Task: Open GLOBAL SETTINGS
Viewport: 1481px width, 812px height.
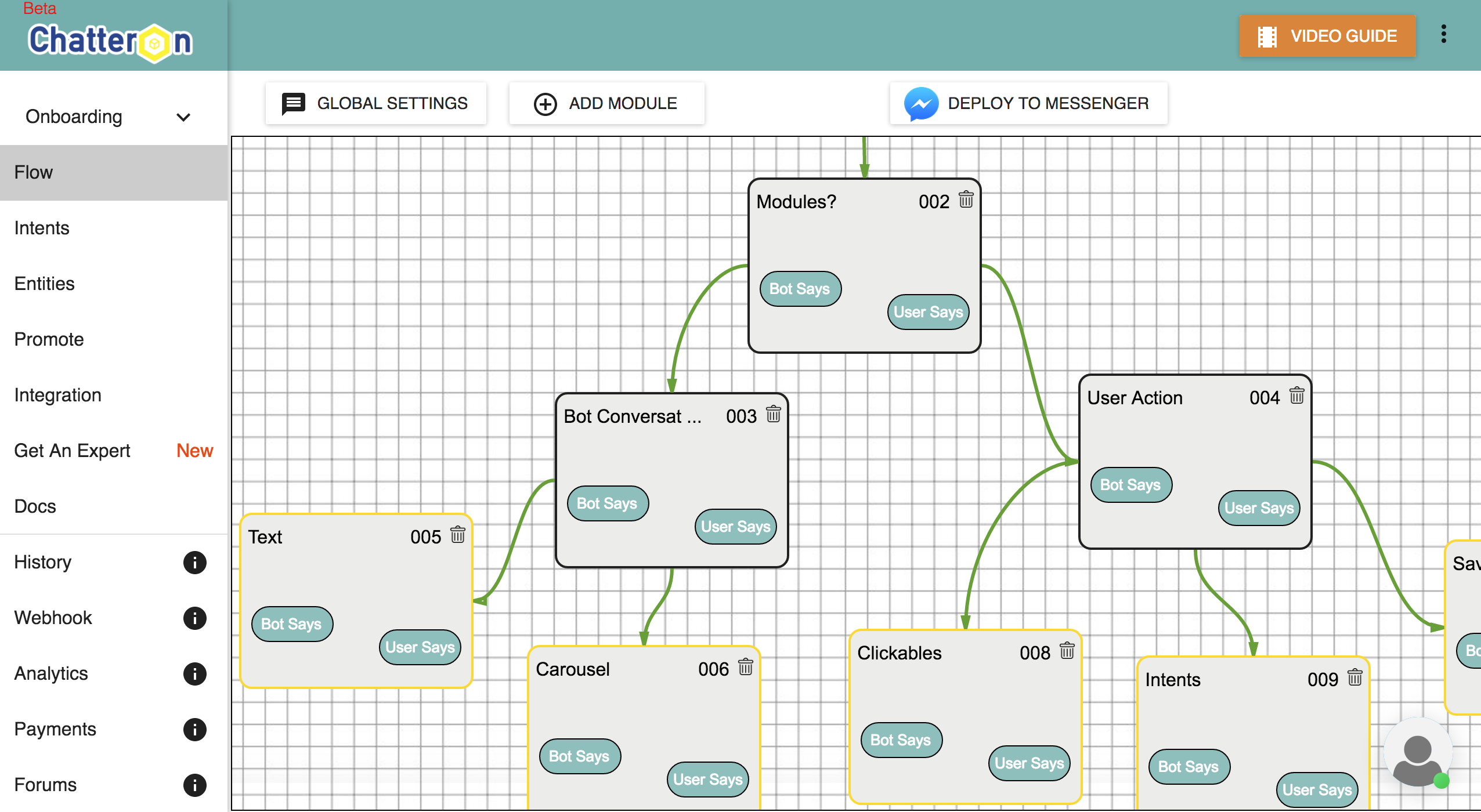Action: point(375,103)
